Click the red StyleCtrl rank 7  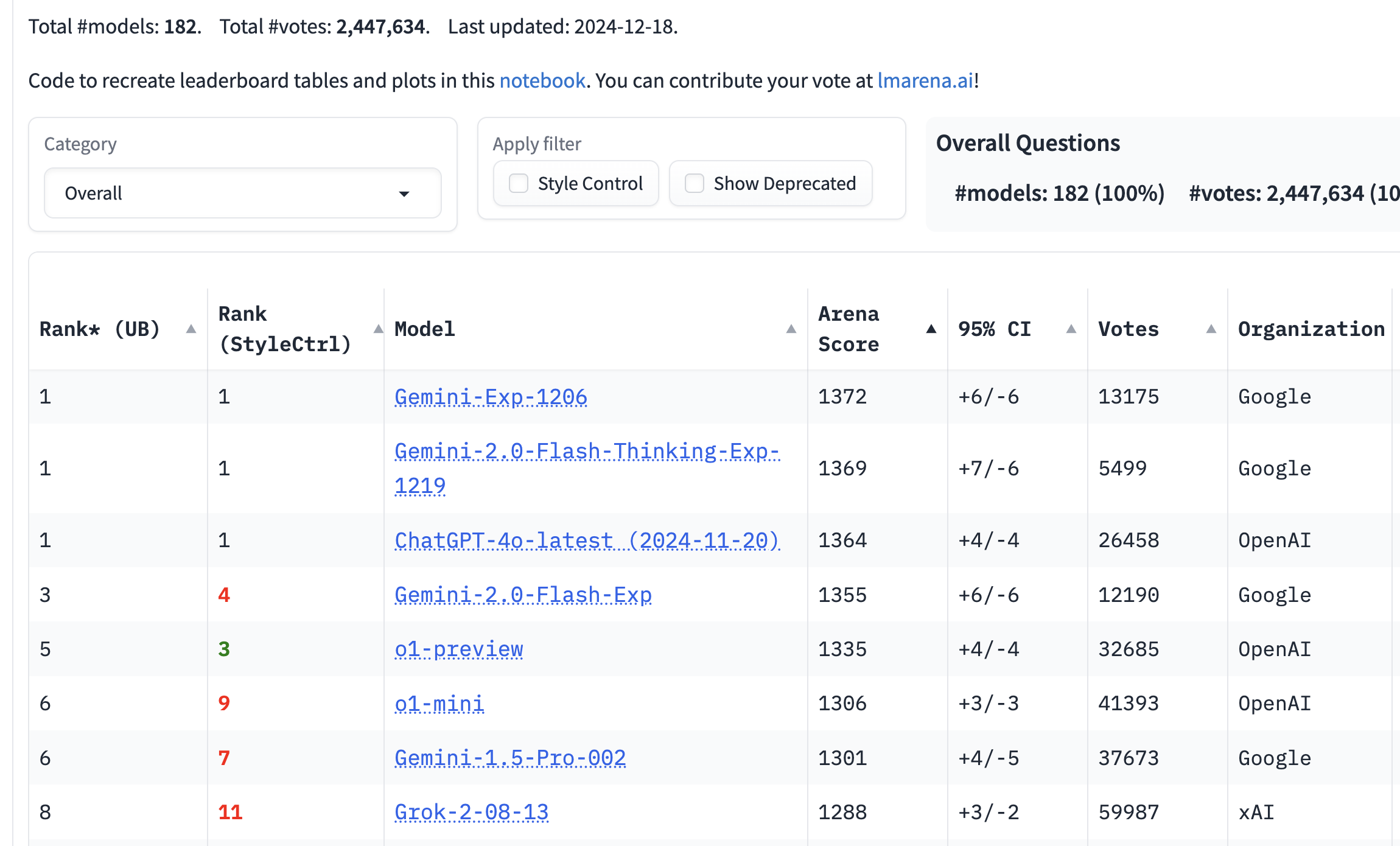(x=224, y=758)
